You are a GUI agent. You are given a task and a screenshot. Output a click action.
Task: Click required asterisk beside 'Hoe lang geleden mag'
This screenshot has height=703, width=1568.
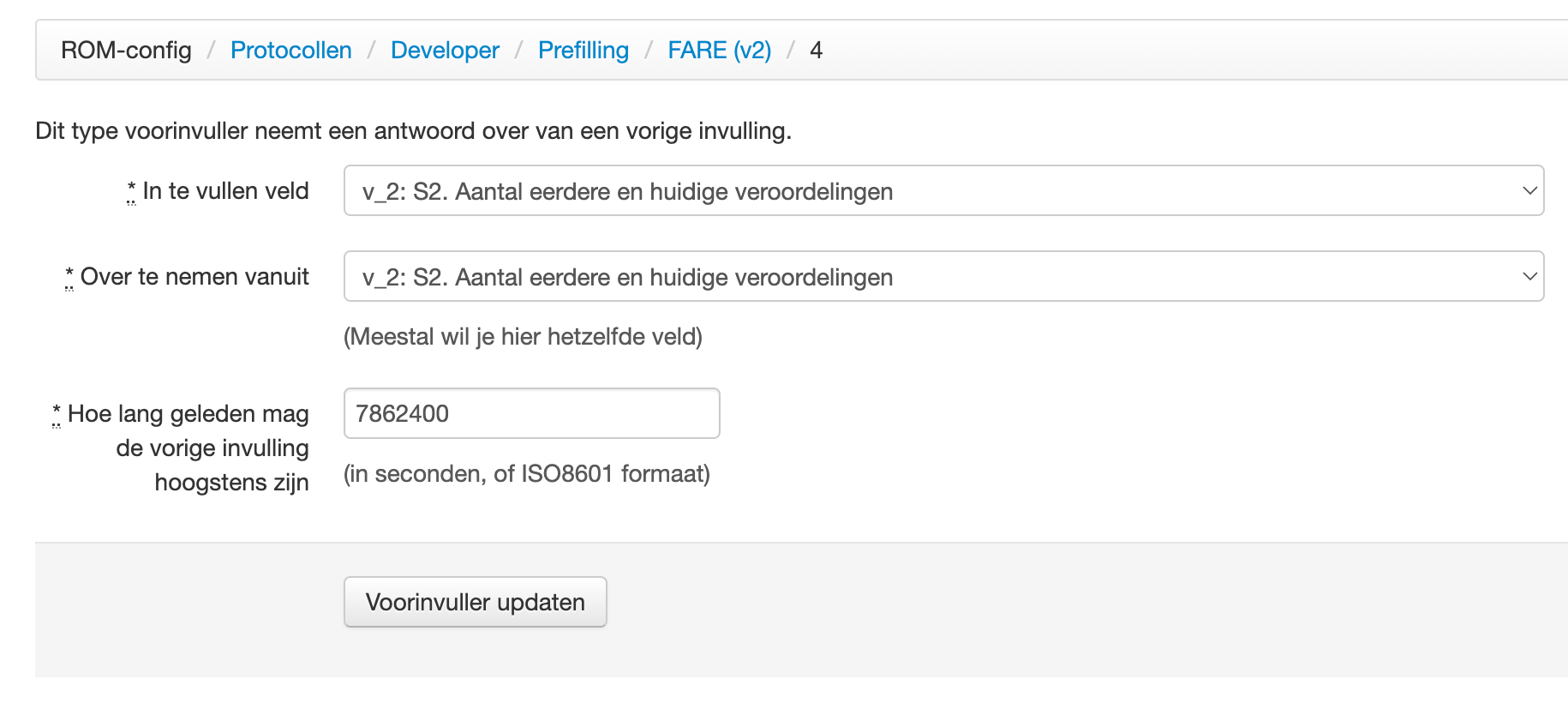click(x=57, y=412)
